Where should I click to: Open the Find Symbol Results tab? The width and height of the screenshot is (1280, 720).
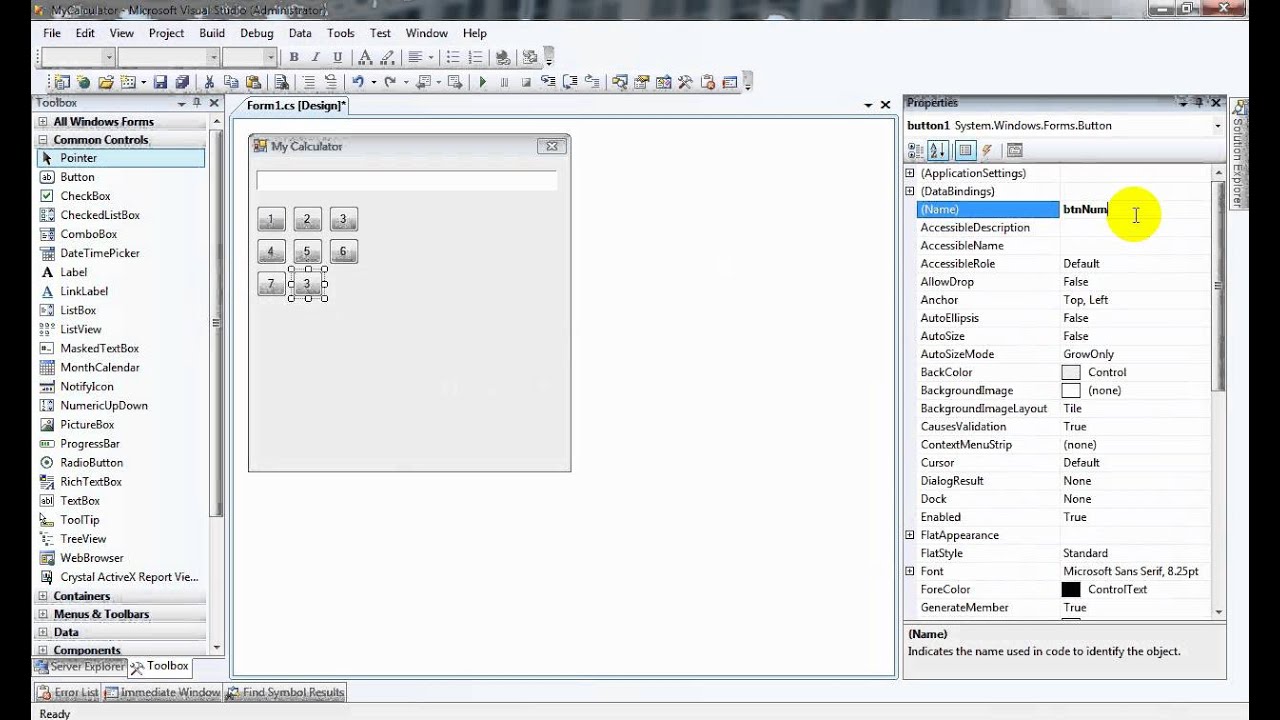pos(285,692)
